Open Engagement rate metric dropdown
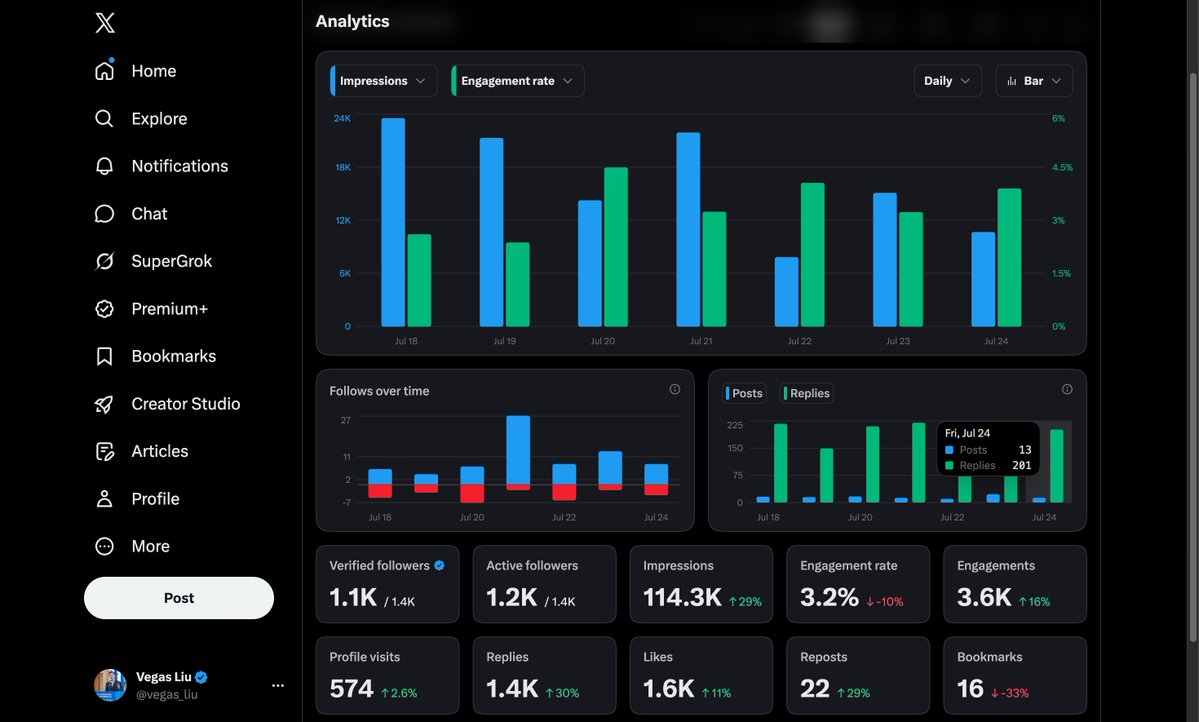This screenshot has width=1199, height=722. click(x=518, y=81)
